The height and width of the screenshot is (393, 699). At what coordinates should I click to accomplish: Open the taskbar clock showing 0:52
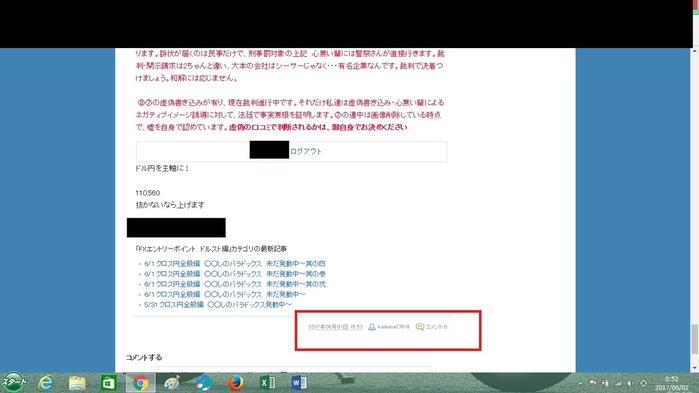tap(671, 383)
